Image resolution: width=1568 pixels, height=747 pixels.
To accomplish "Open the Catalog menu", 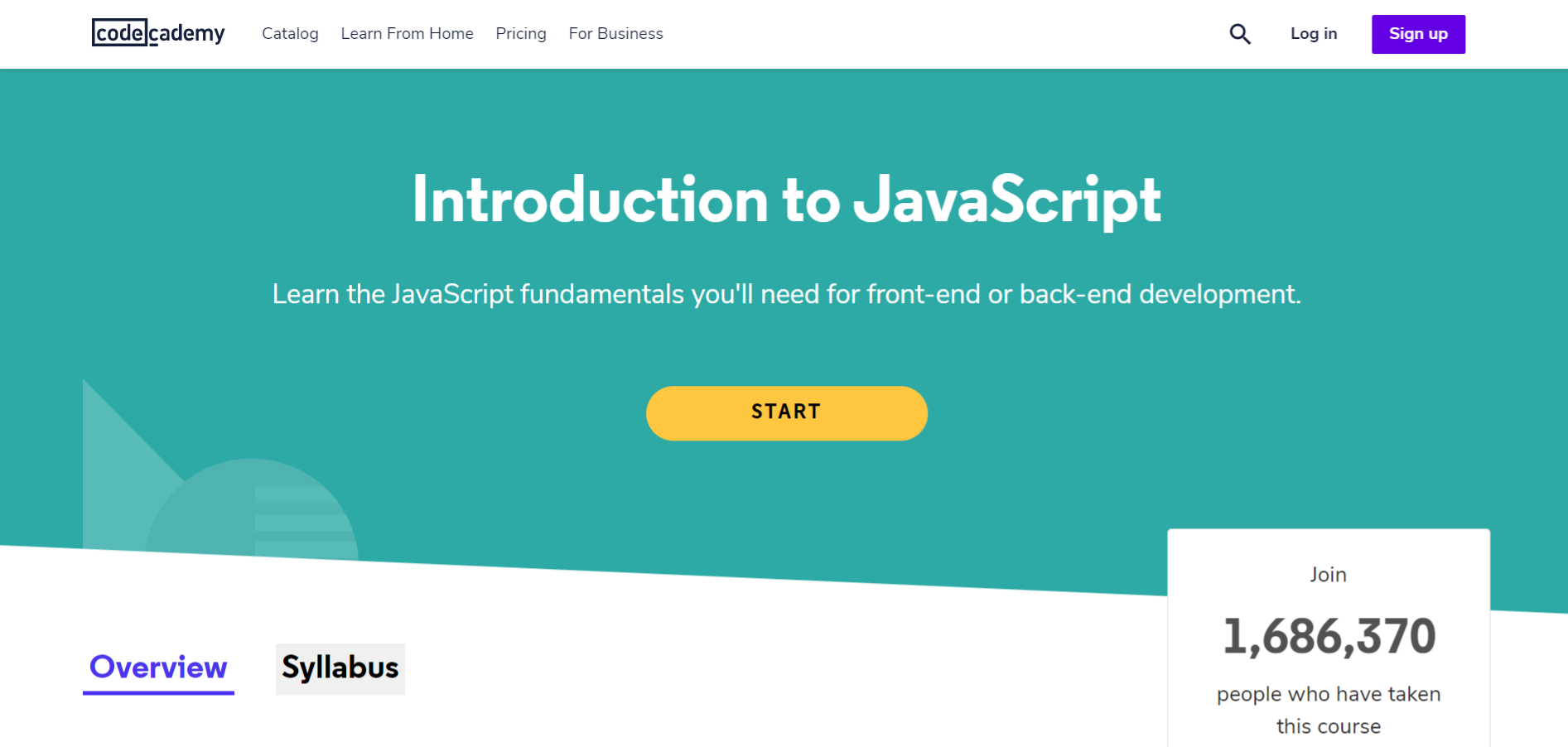I will coord(290,33).
